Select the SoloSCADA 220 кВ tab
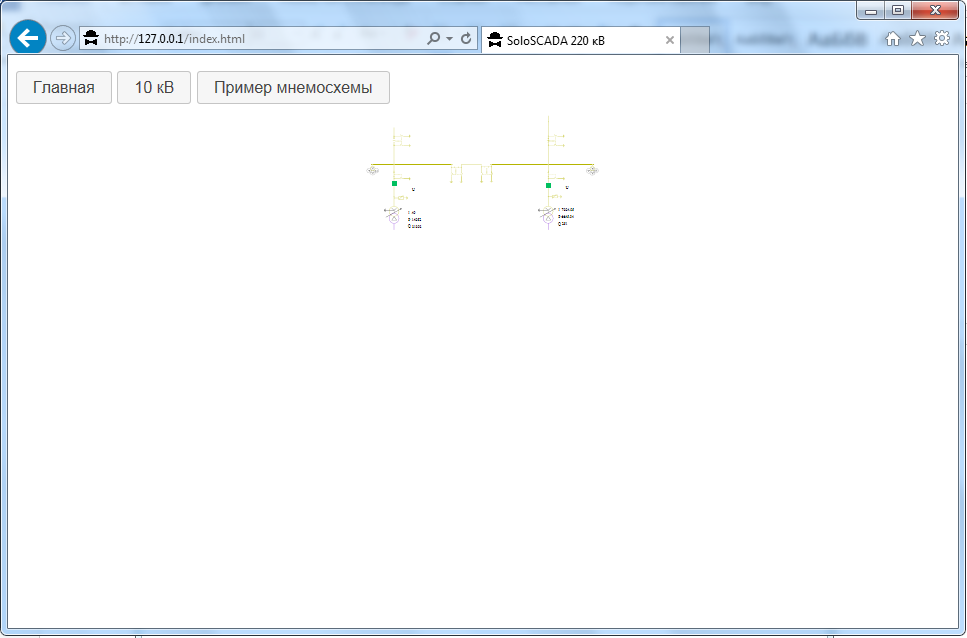Viewport: 967px width, 638px height. point(580,41)
